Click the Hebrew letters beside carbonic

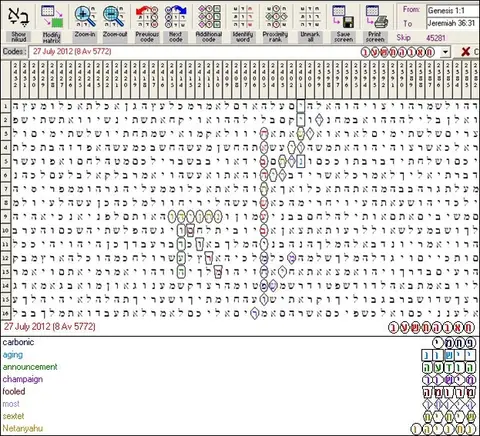454,343
